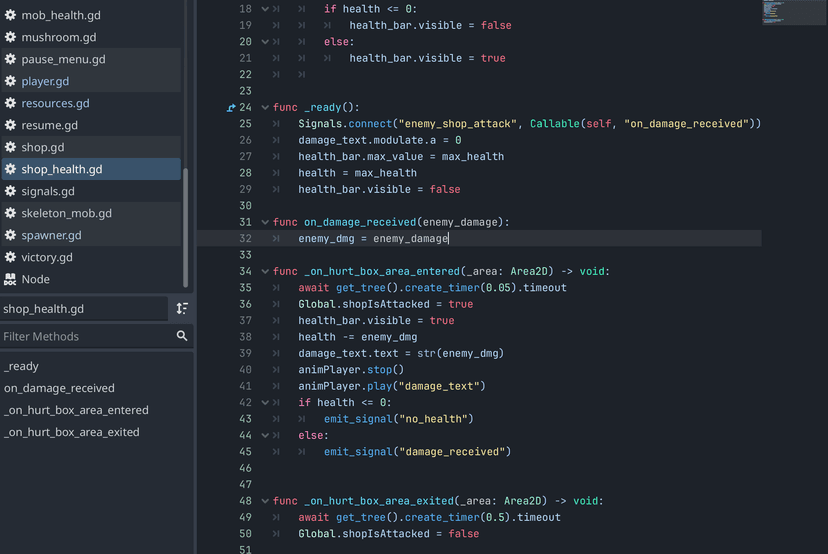Viewport: 828px width, 554px height.
Task: Open the shop.gd script
Action: (43, 147)
